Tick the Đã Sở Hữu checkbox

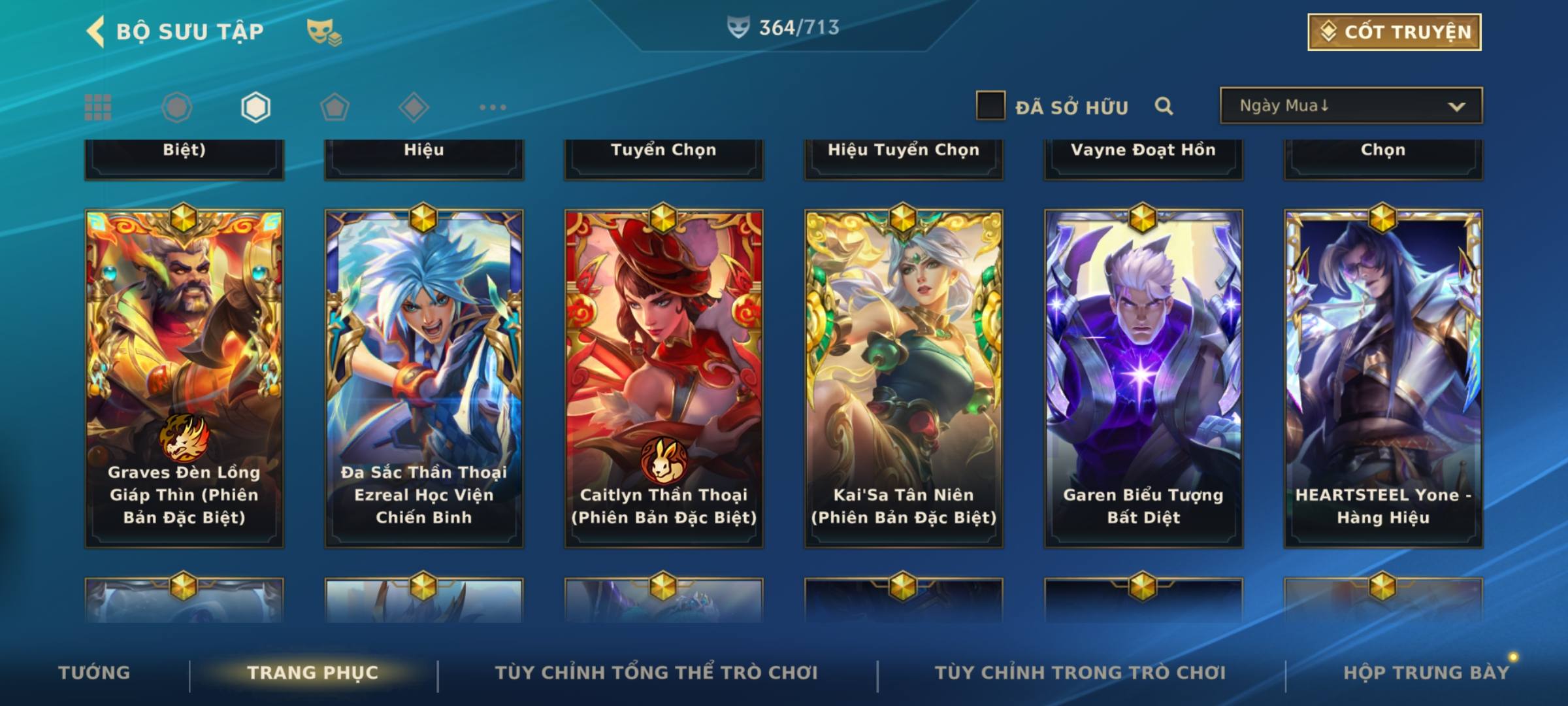pyautogui.click(x=990, y=106)
